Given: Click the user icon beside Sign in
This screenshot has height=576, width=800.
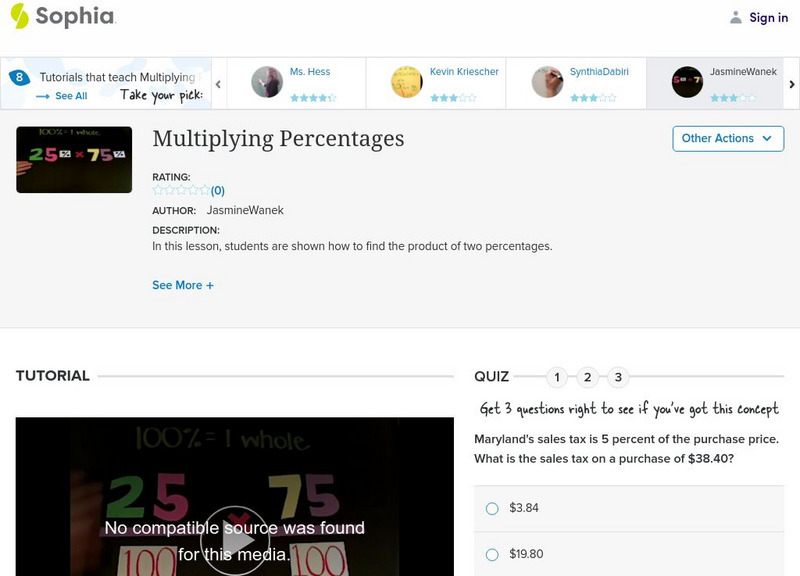Looking at the screenshot, I should (735, 17).
